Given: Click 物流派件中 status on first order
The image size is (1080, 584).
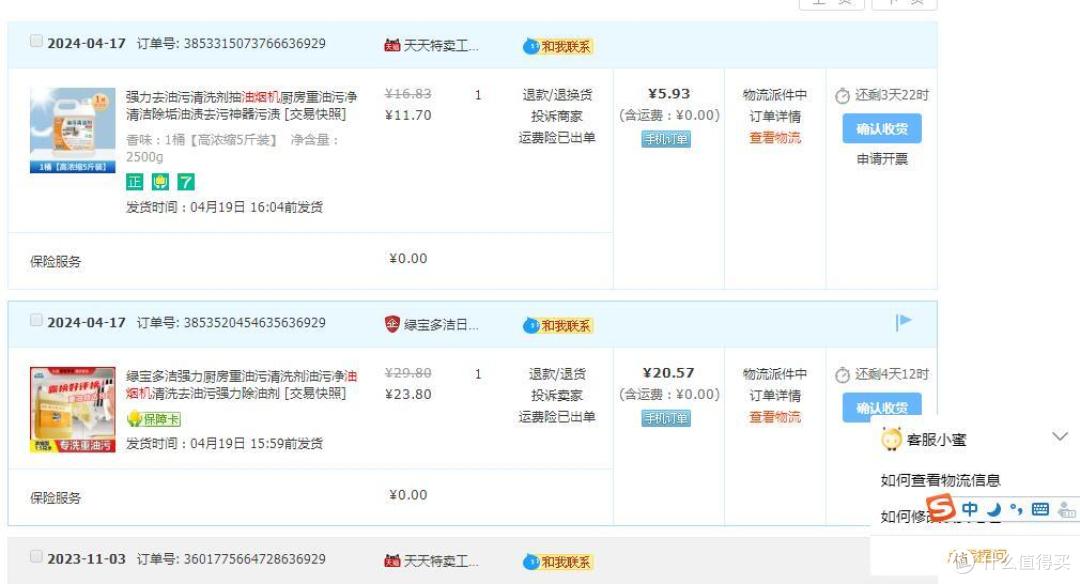Looking at the screenshot, I should [x=775, y=95].
